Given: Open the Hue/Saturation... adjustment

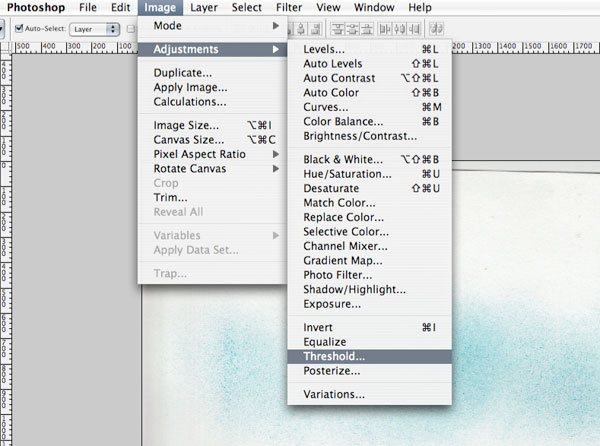Looking at the screenshot, I should 370,174.
